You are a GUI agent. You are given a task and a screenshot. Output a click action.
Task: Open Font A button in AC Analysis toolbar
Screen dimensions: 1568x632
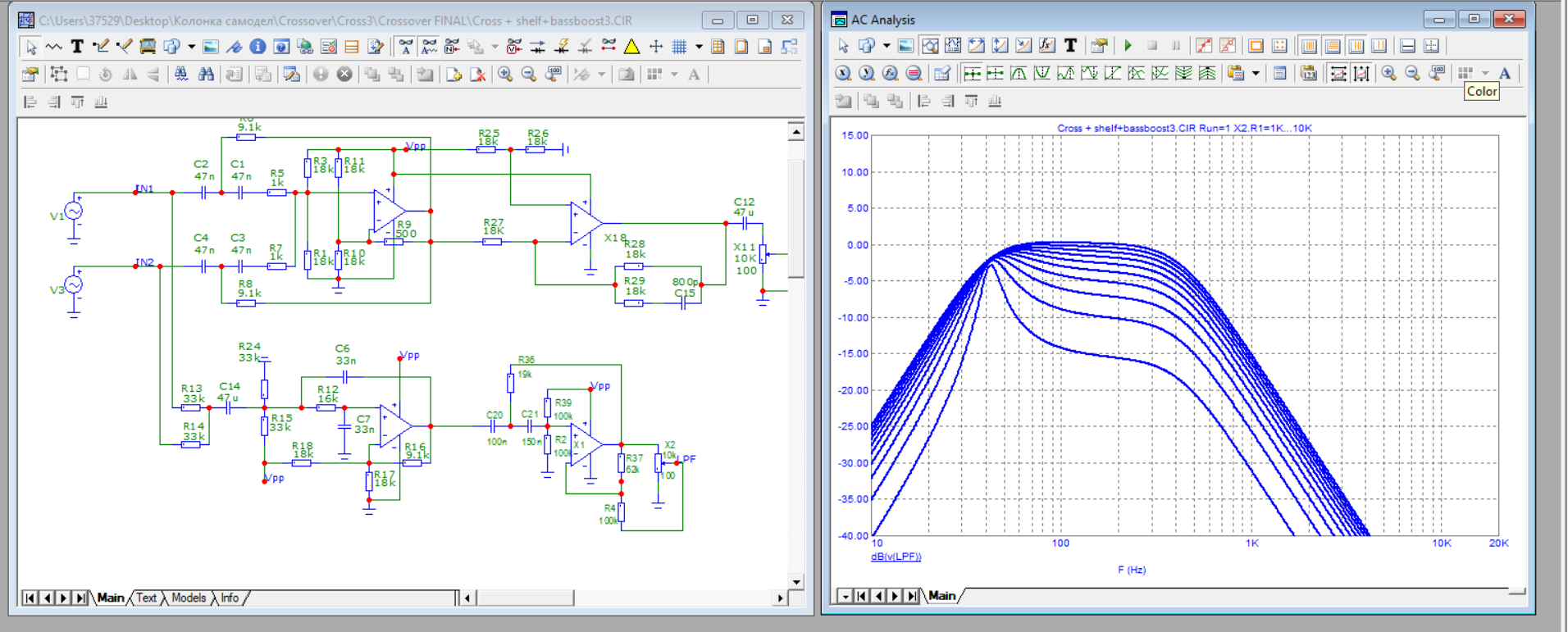[1505, 72]
